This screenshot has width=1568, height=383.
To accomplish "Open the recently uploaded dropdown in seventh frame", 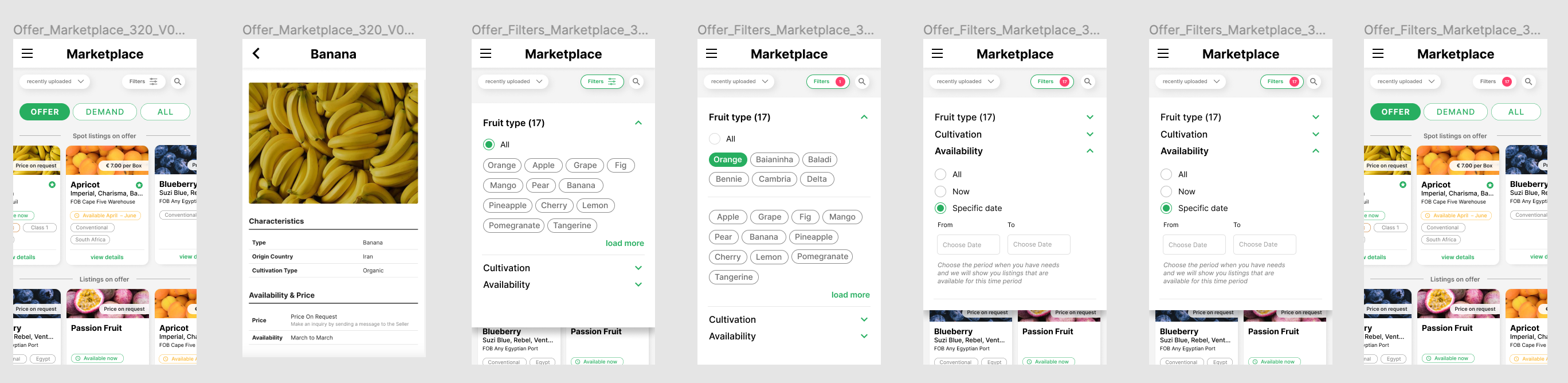I will click(1405, 81).
